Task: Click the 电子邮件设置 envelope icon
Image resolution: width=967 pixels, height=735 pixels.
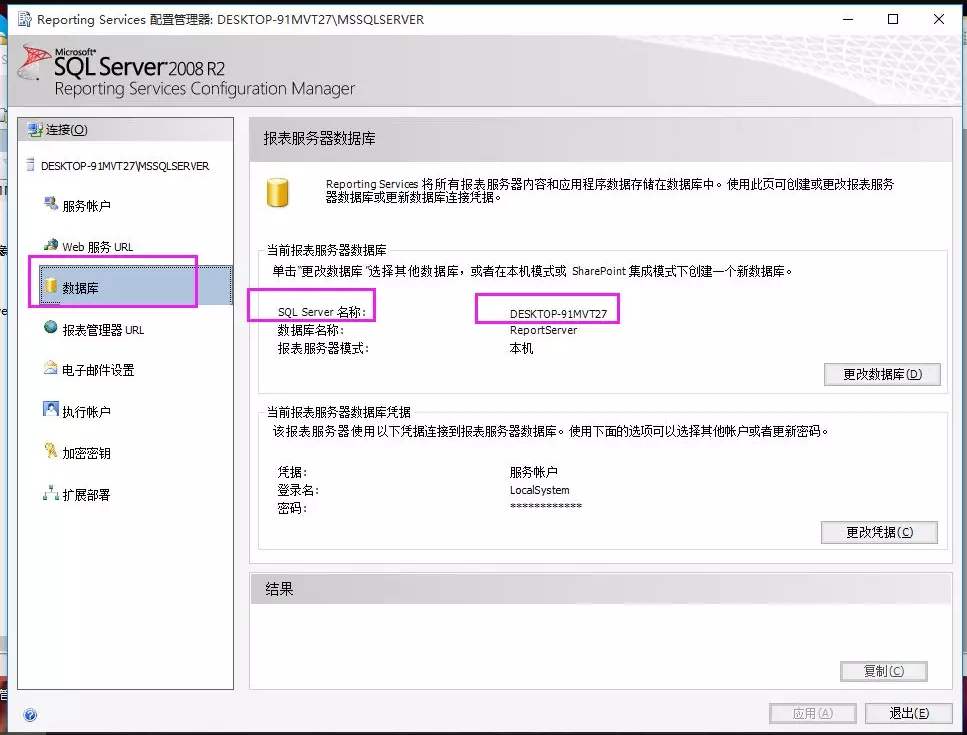Action: 51,368
